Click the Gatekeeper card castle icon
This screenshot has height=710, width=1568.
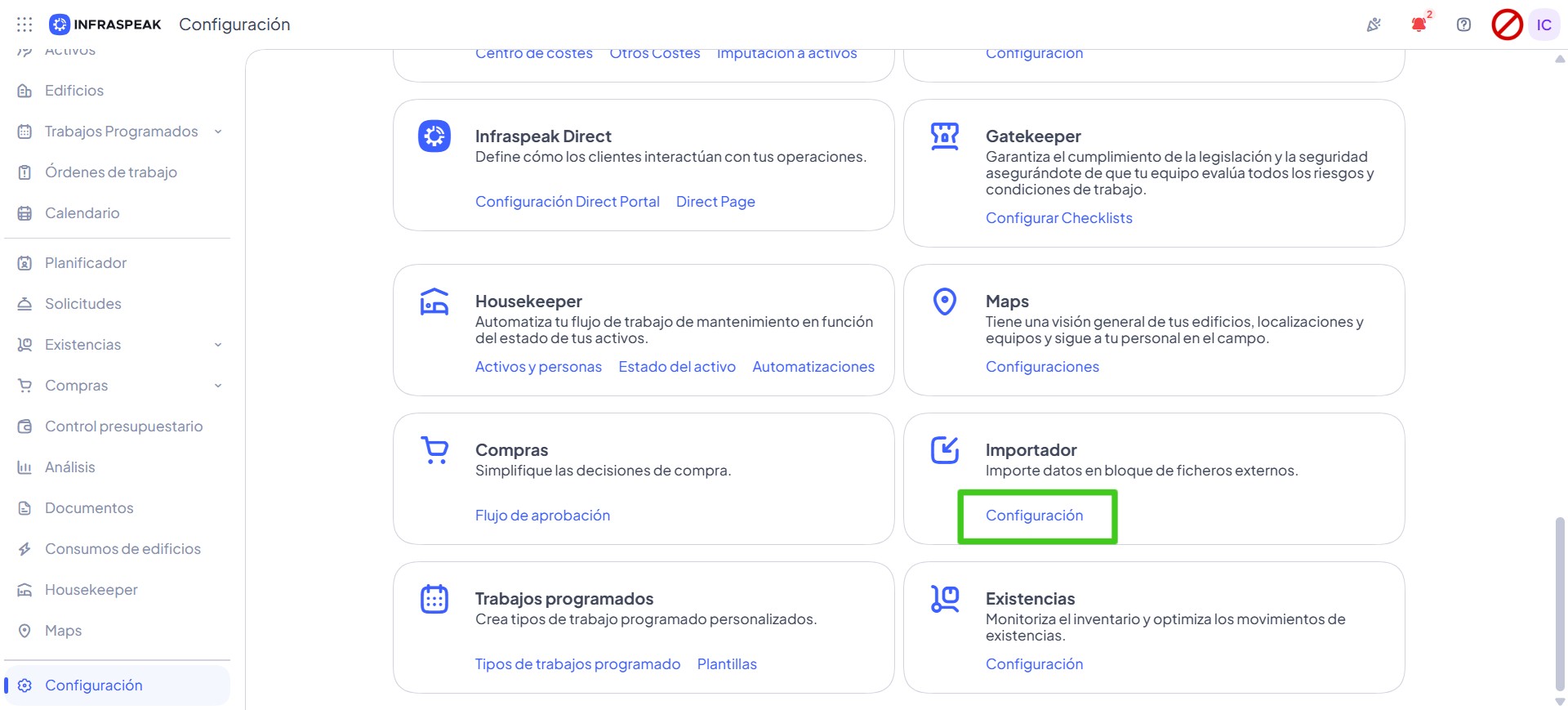click(x=945, y=136)
